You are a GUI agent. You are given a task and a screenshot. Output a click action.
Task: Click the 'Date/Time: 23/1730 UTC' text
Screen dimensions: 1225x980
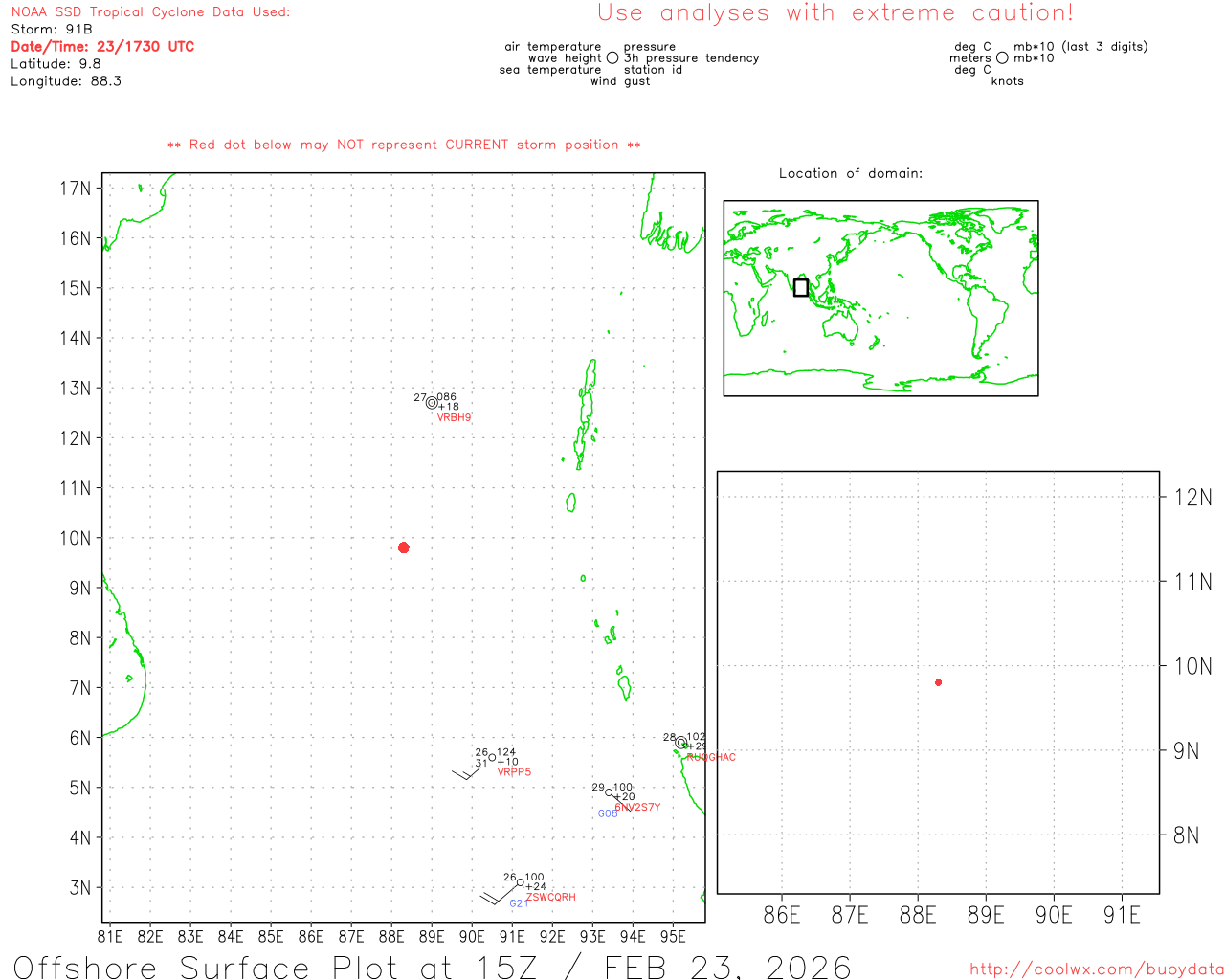102,47
